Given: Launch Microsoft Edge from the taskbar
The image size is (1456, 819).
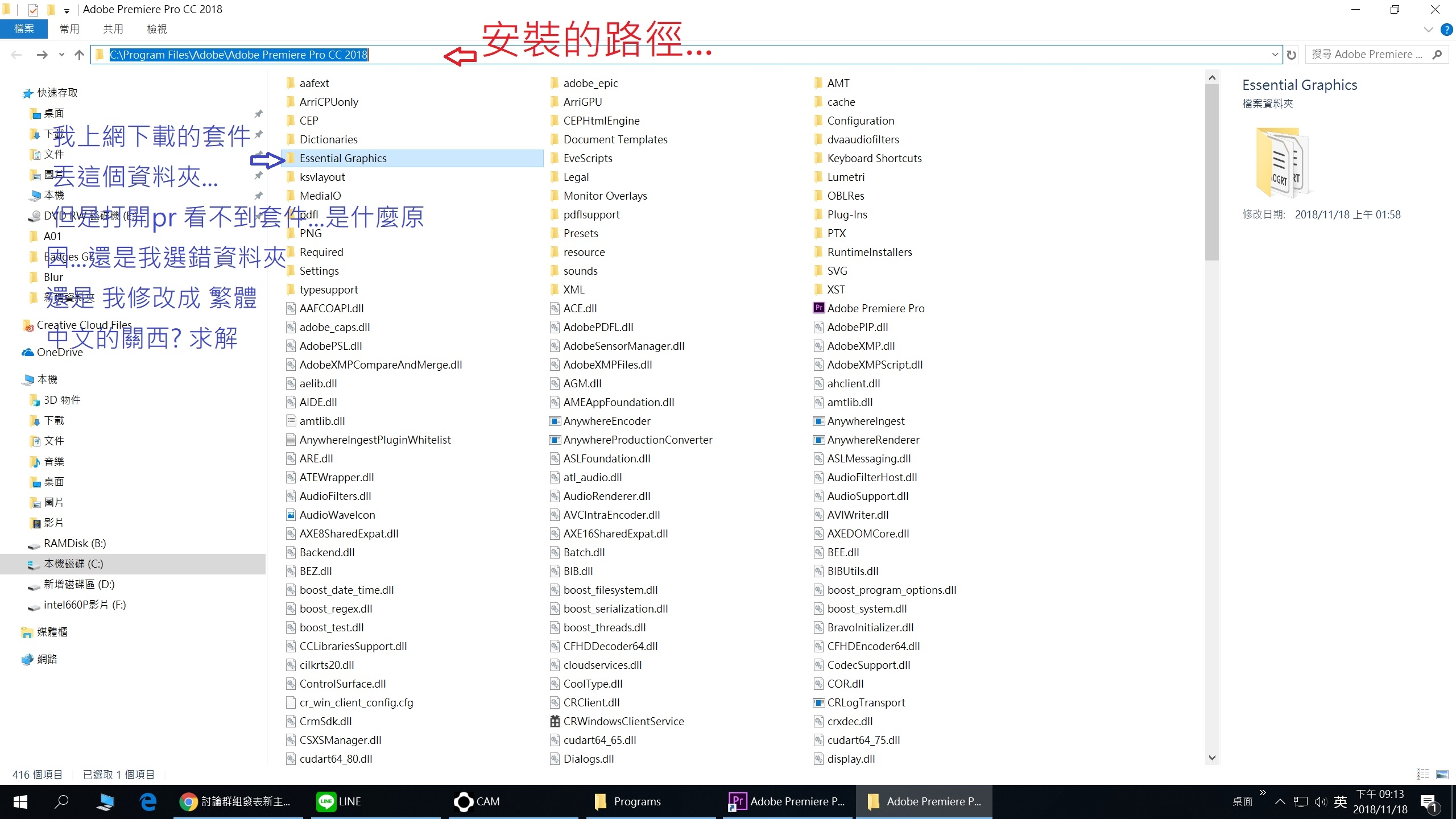Looking at the screenshot, I should click(148, 801).
